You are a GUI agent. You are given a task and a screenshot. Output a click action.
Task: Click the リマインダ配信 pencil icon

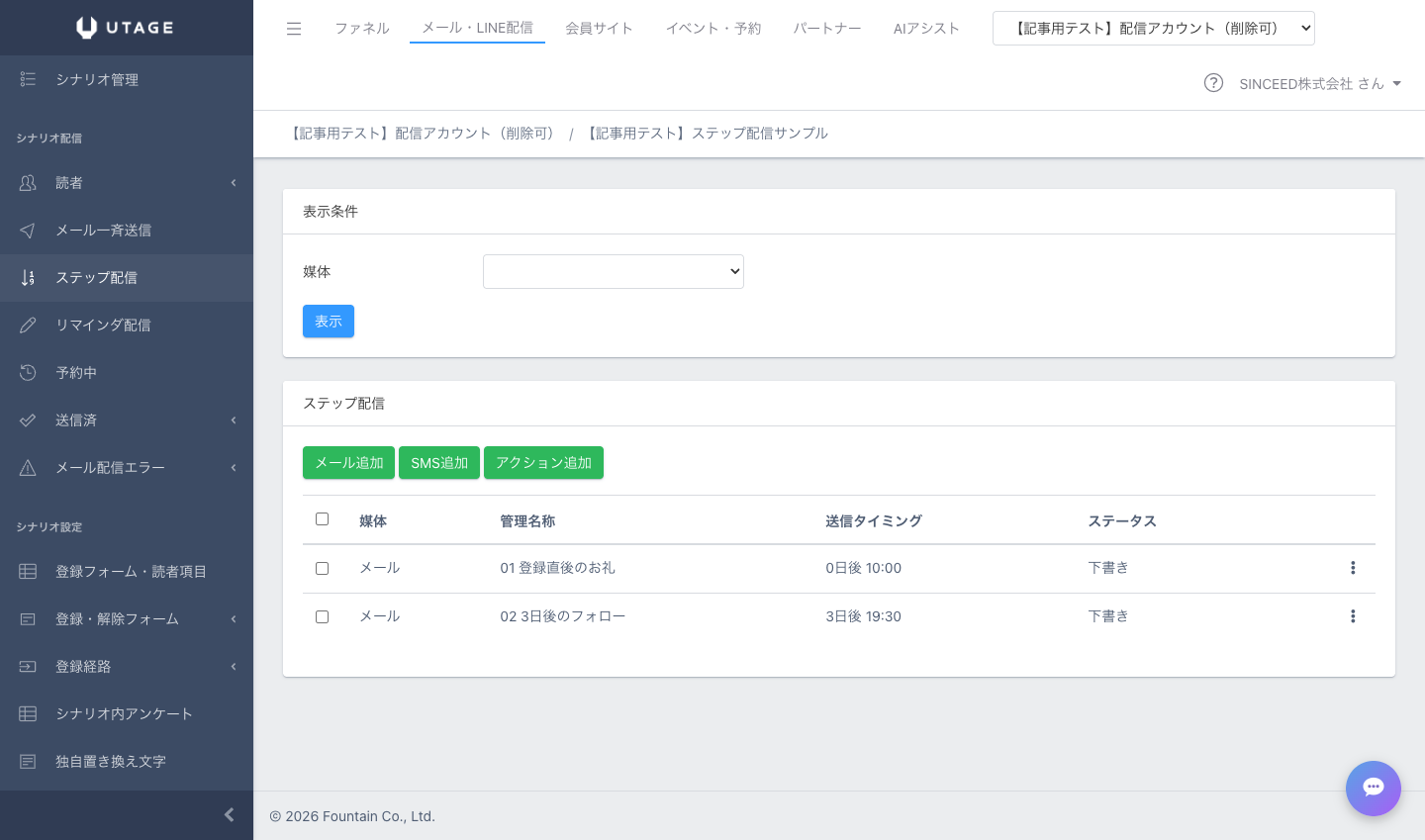pyautogui.click(x=28, y=326)
